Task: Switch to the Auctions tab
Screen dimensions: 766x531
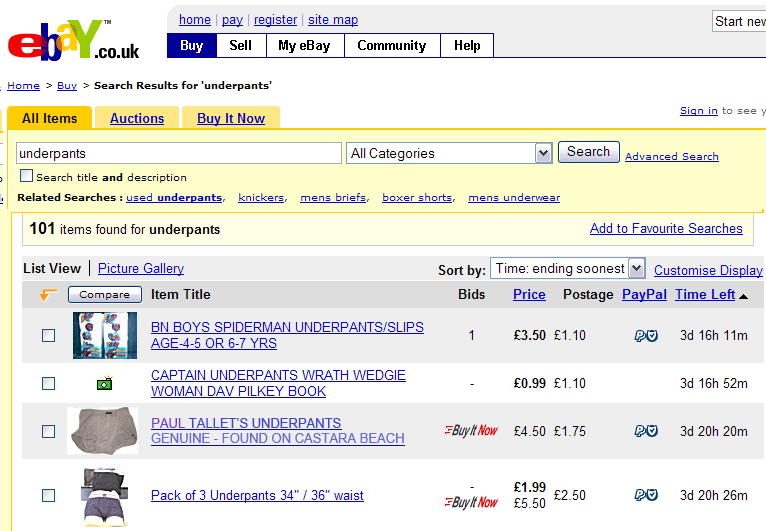Action: coord(137,118)
